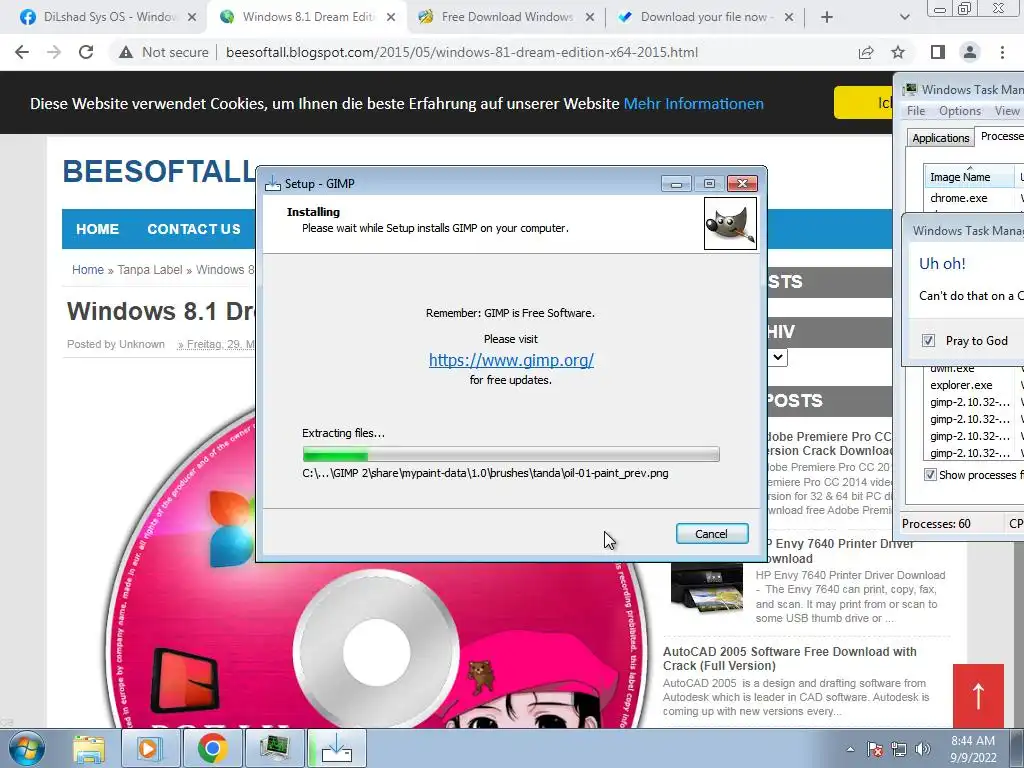Viewport: 1024px width, 768px height.
Task: Click the 'Processes: 60' status bar text
Action: 936,524
